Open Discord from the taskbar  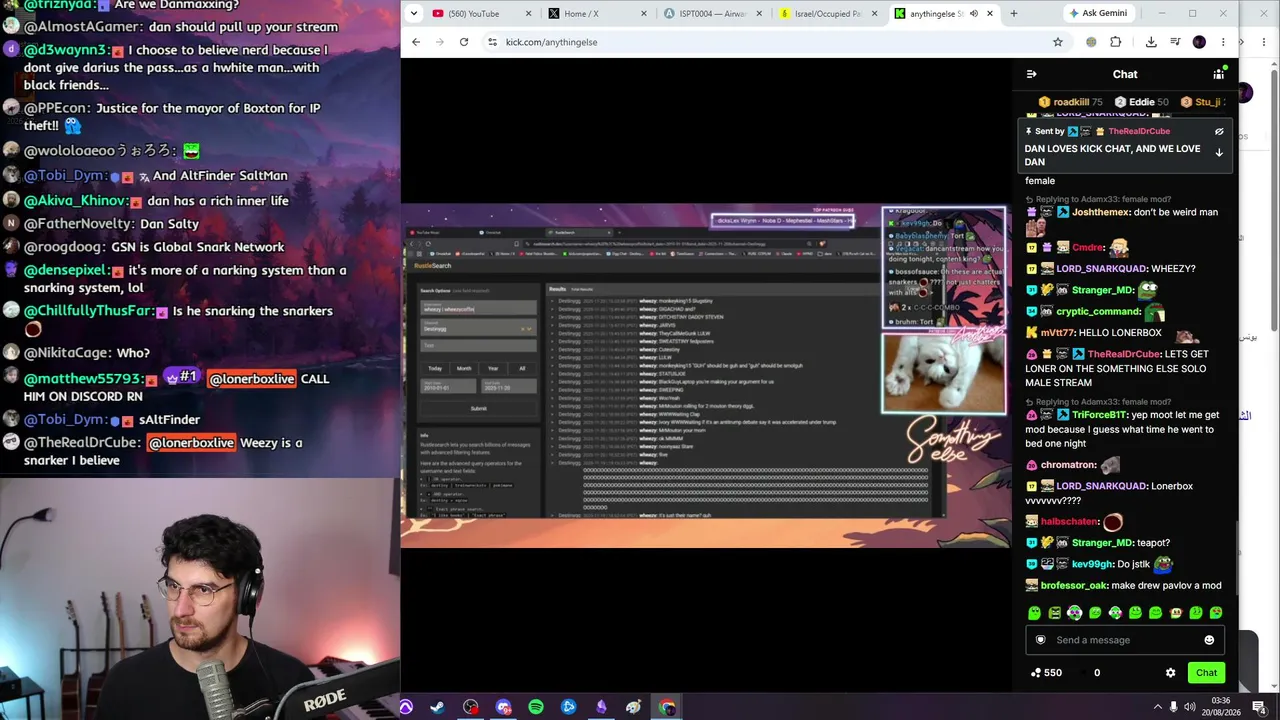[503, 708]
